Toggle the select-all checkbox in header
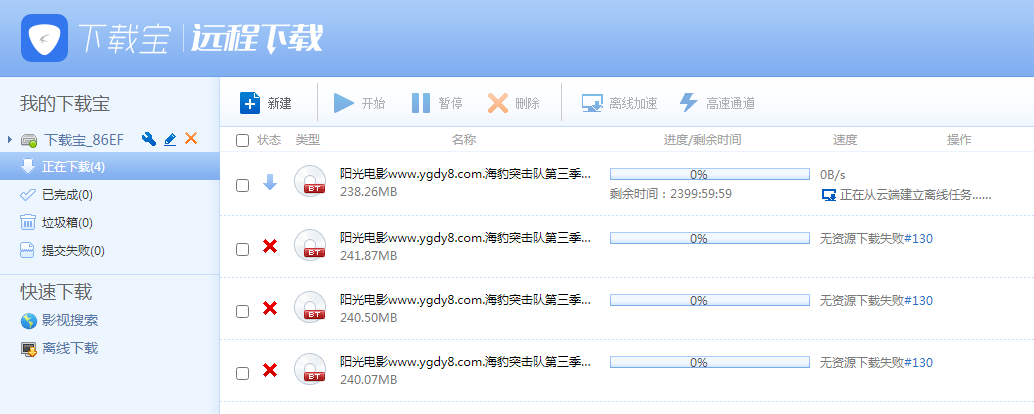Image resolution: width=1034 pixels, height=414 pixels. pos(242,140)
